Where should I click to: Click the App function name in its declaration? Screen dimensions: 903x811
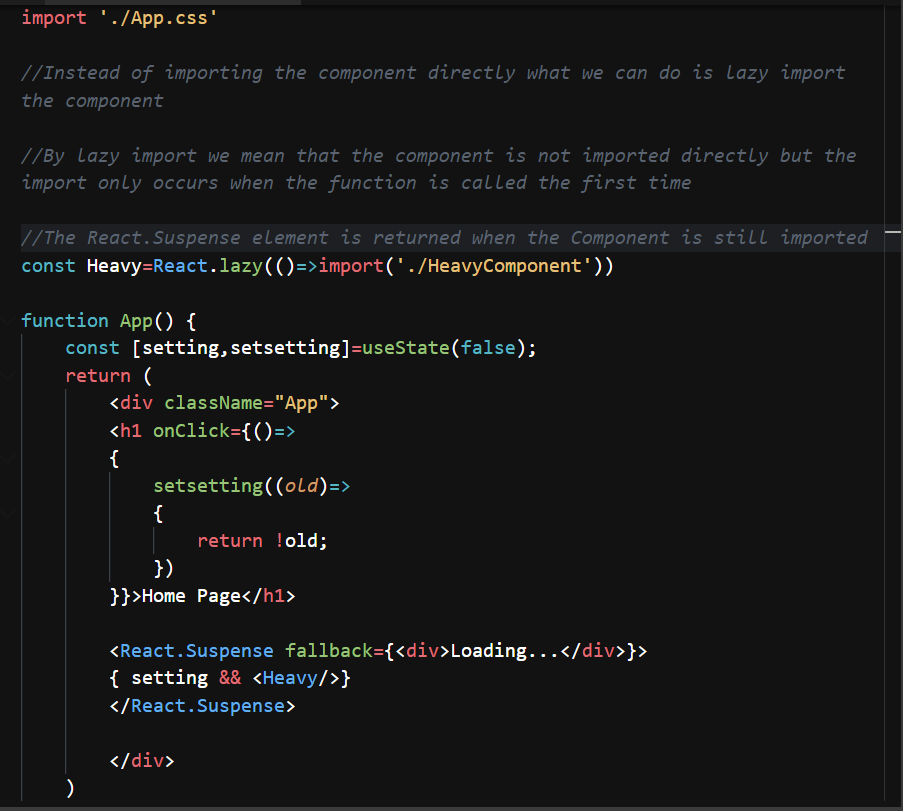pos(136,320)
